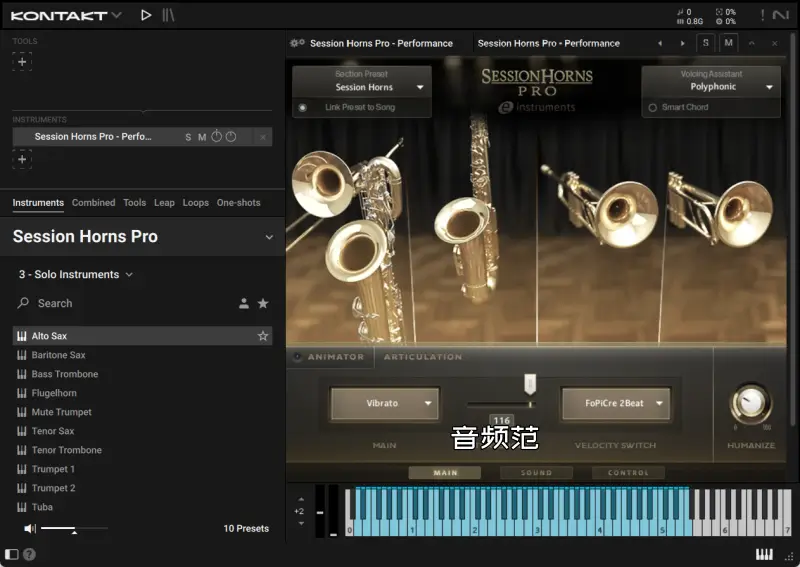Image resolution: width=800 pixels, height=567 pixels.
Task: Go to next preset arrow in instrument header
Action: (x=682, y=43)
